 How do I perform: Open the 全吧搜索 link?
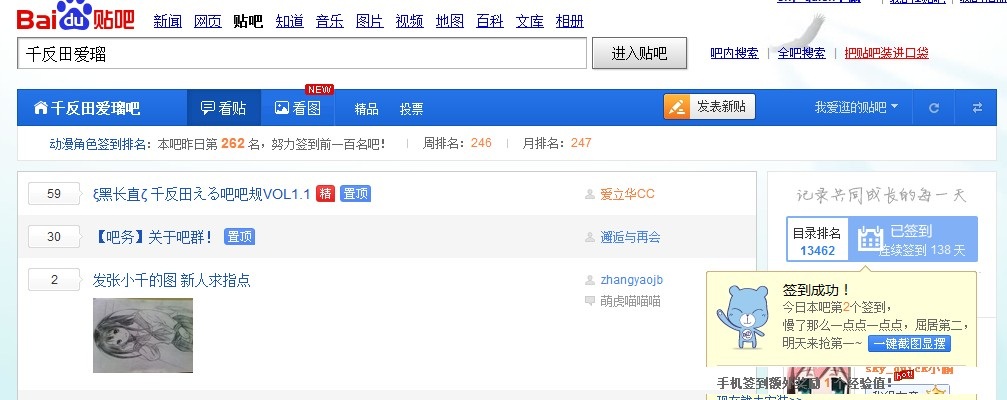[801, 53]
